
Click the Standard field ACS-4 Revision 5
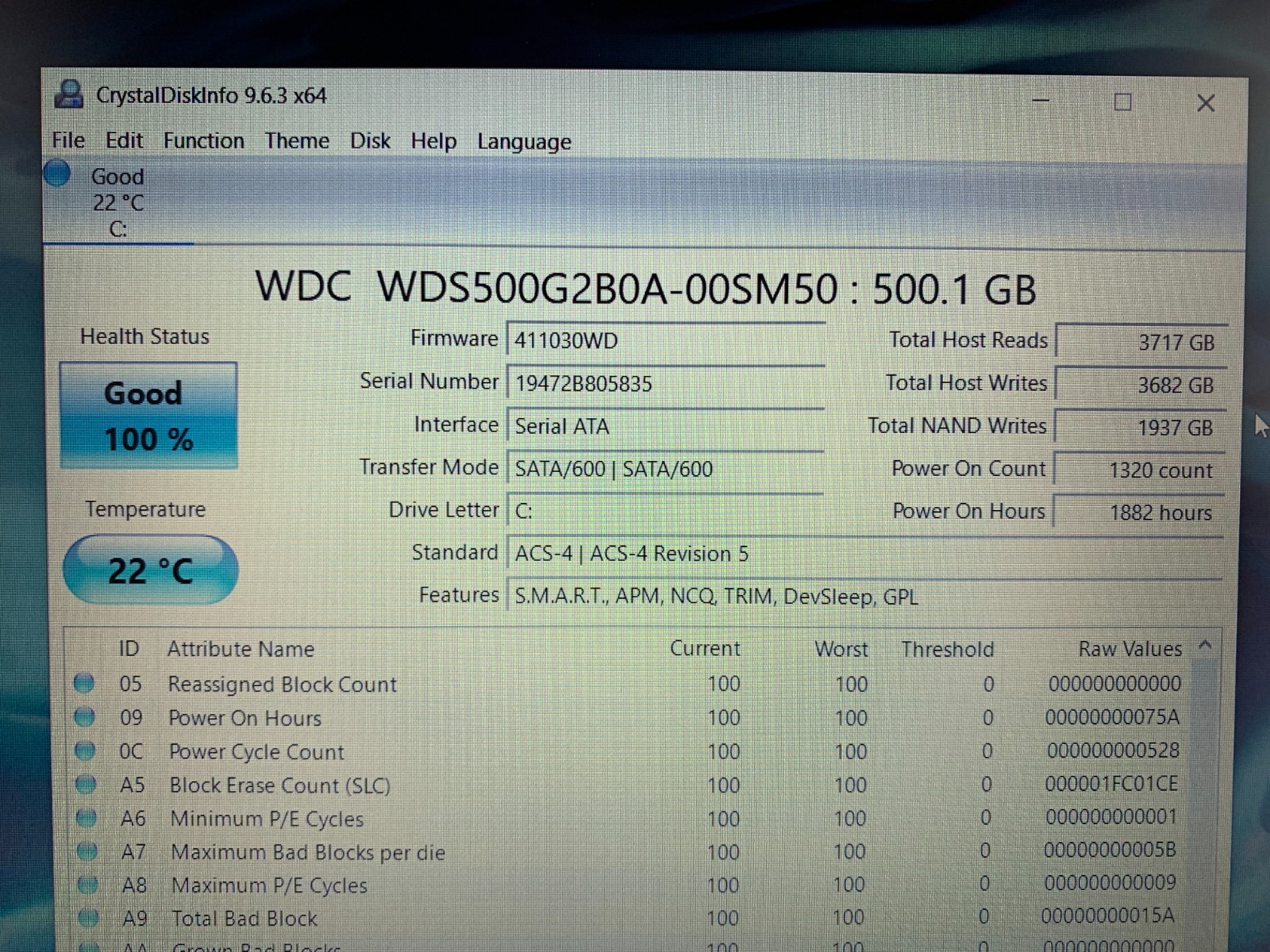click(x=864, y=554)
